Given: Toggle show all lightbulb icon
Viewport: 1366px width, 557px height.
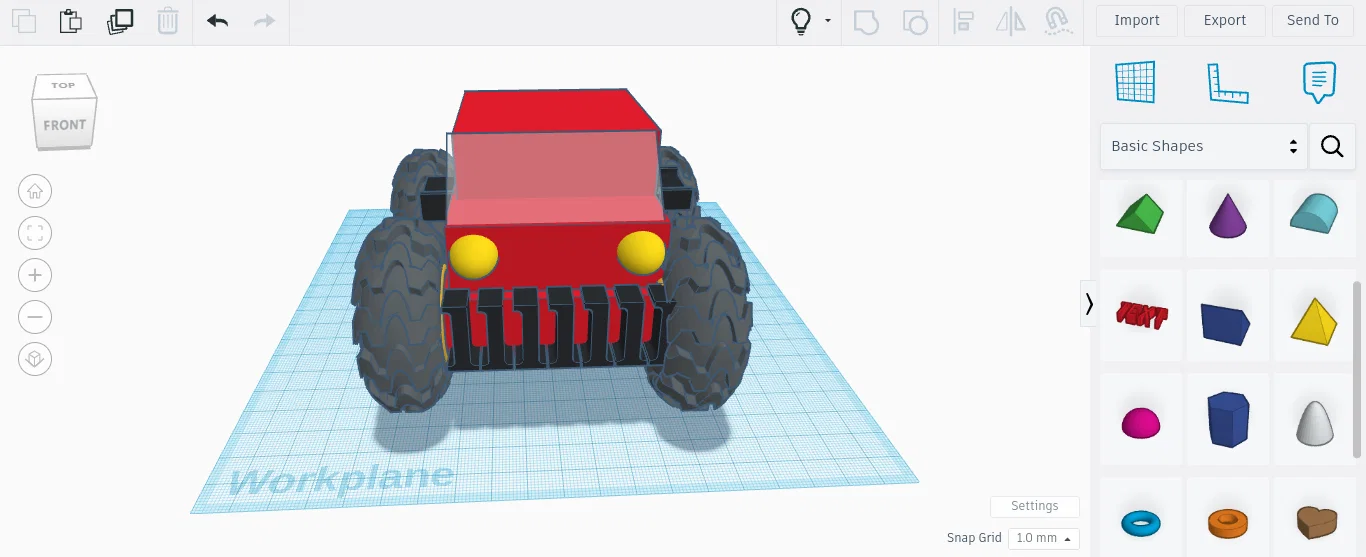Looking at the screenshot, I should pyautogui.click(x=801, y=21).
